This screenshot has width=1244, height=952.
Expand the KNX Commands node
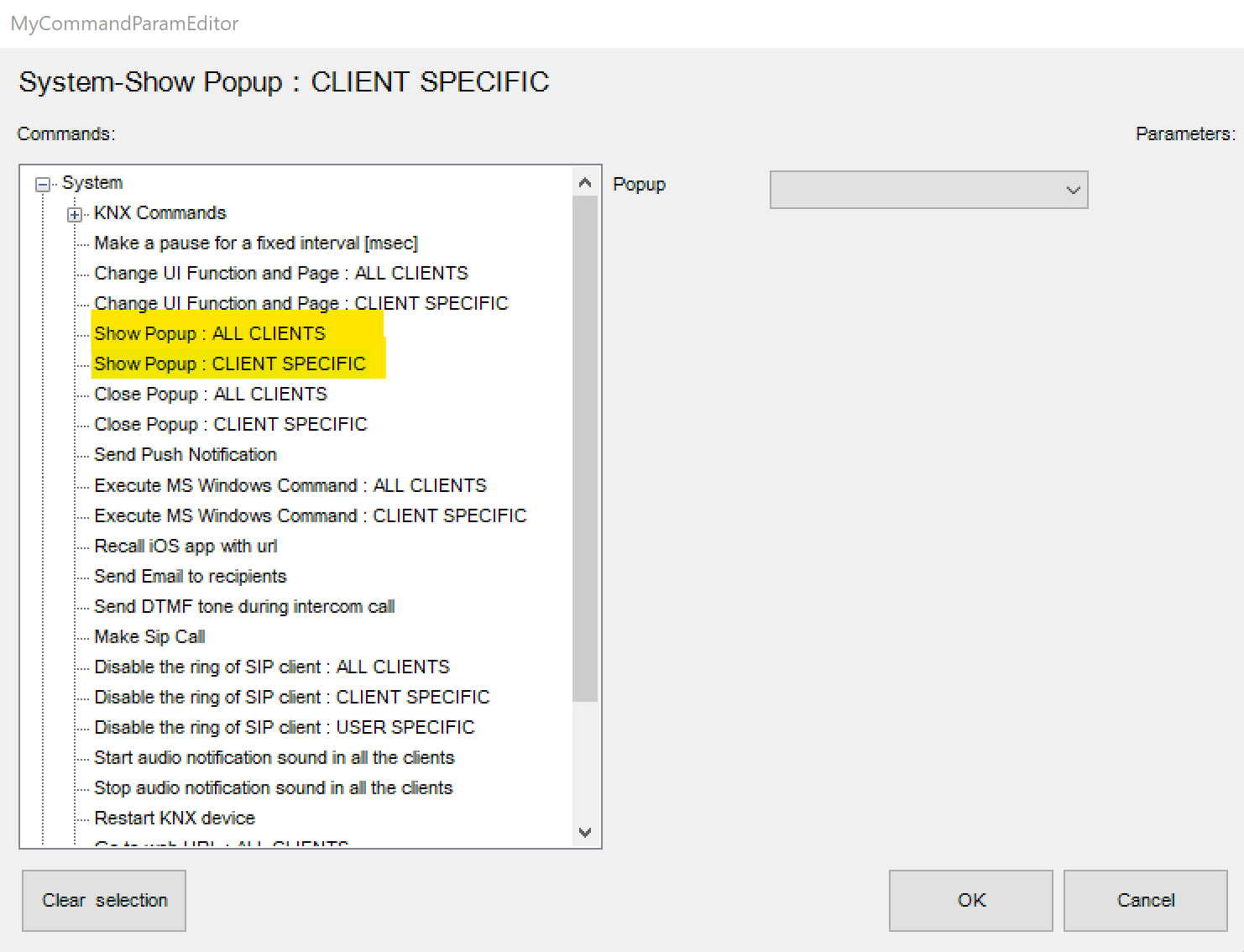tap(75, 215)
